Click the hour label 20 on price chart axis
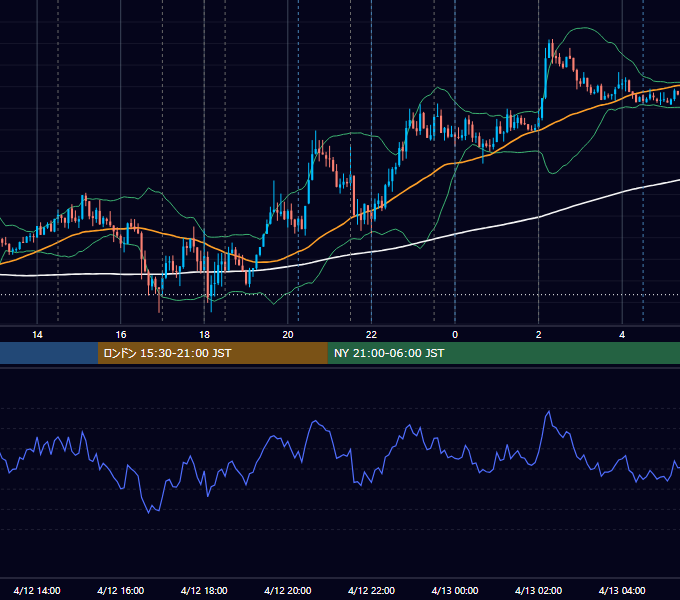This screenshot has width=680, height=600. pyautogui.click(x=288, y=335)
